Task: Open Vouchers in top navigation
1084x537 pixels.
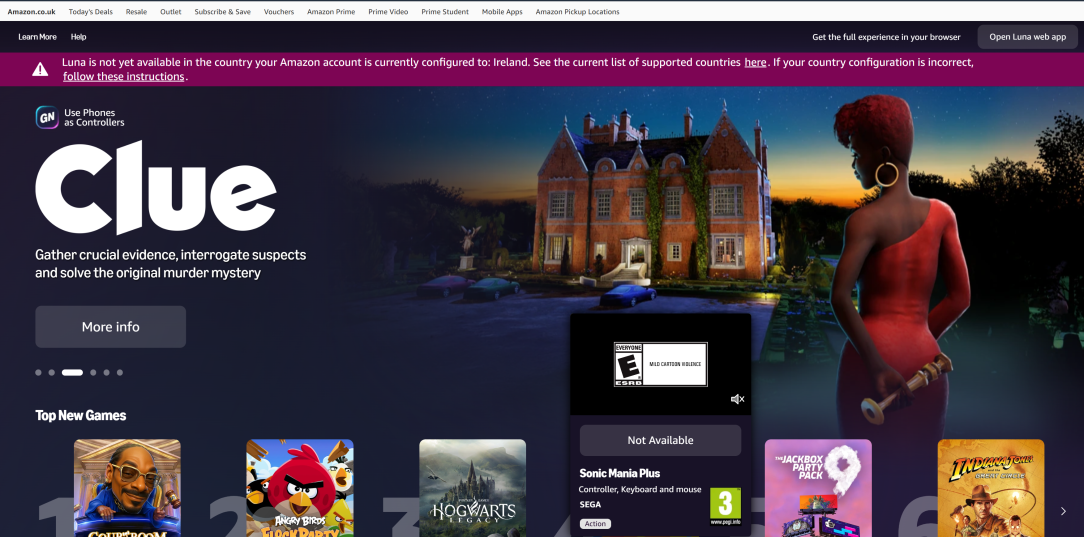Action: pos(279,12)
